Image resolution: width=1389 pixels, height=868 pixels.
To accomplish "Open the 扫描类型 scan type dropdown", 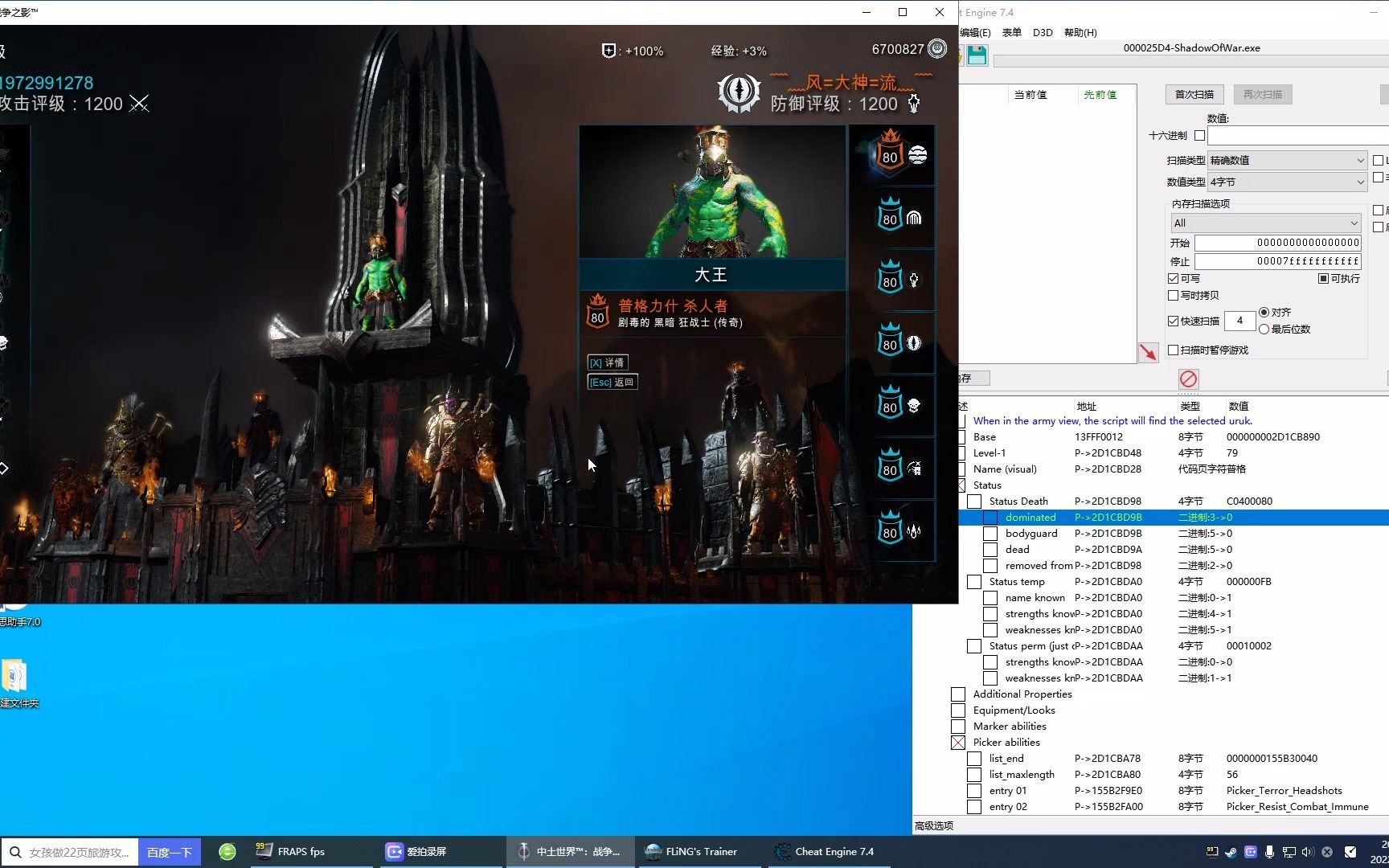I will click(x=1287, y=161).
